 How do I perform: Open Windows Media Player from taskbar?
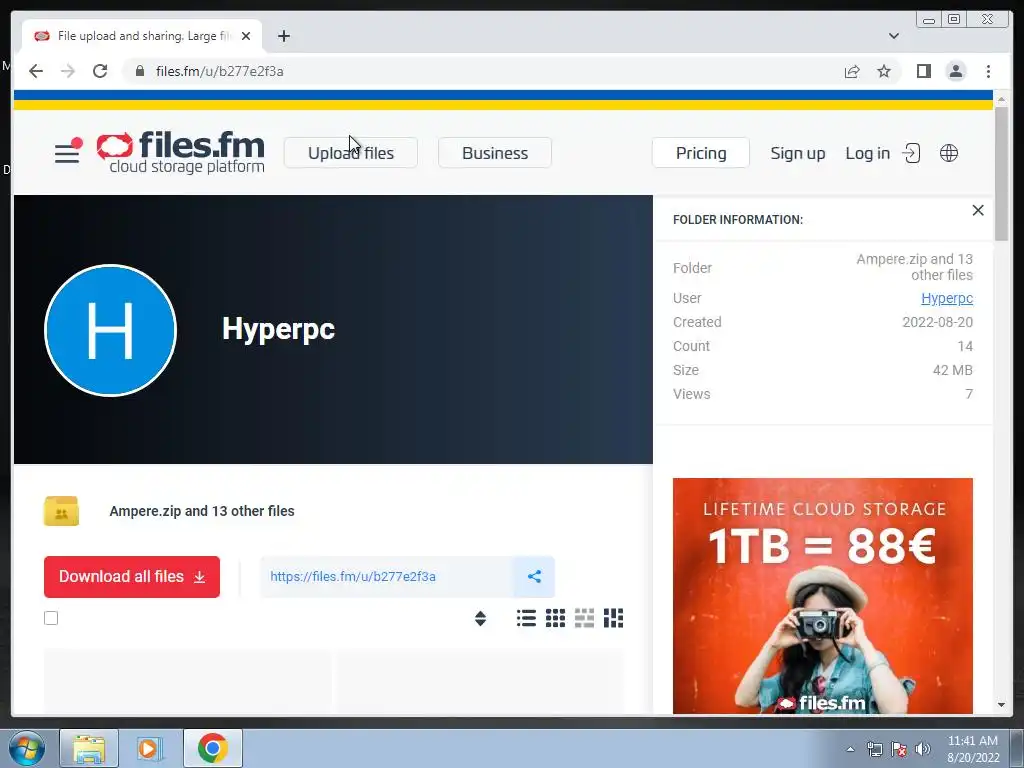(x=149, y=748)
